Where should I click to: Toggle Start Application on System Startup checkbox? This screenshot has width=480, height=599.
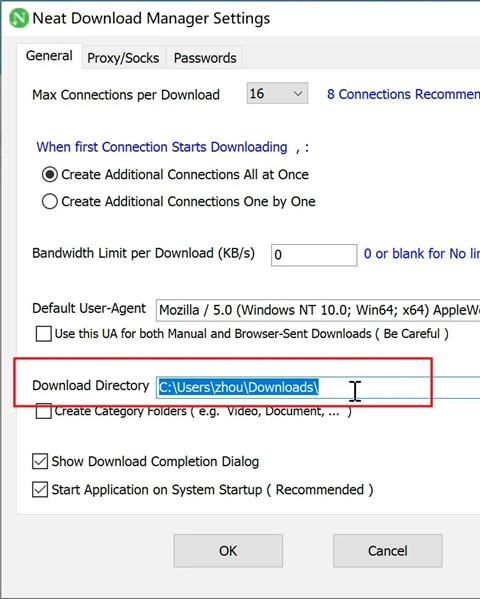point(40,490)
